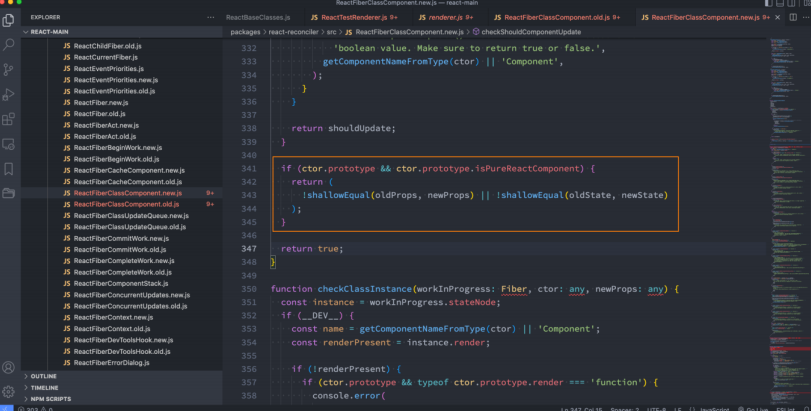Collapse the REACT-MAIN folder section

pyautogui.click(x=122, y=32)
